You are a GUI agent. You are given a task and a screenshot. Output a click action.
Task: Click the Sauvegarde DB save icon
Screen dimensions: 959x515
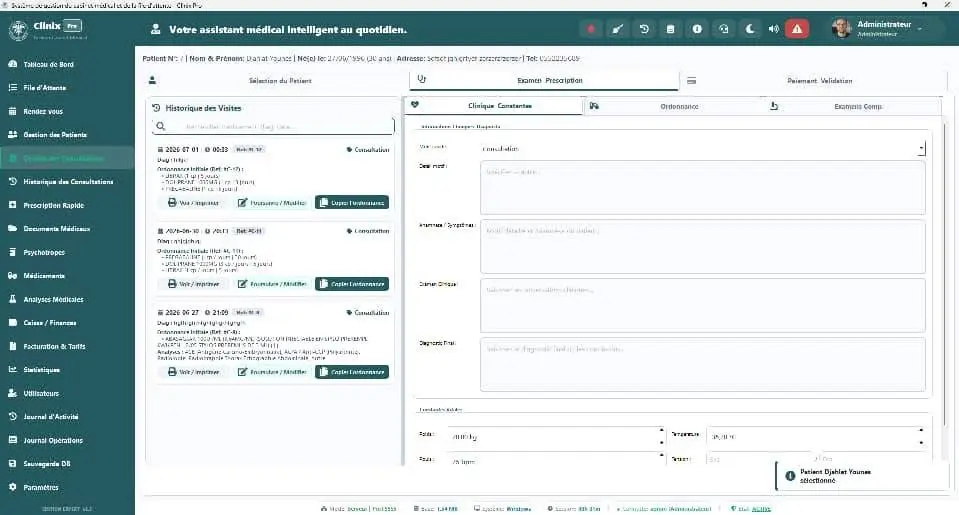coord(12,464)
